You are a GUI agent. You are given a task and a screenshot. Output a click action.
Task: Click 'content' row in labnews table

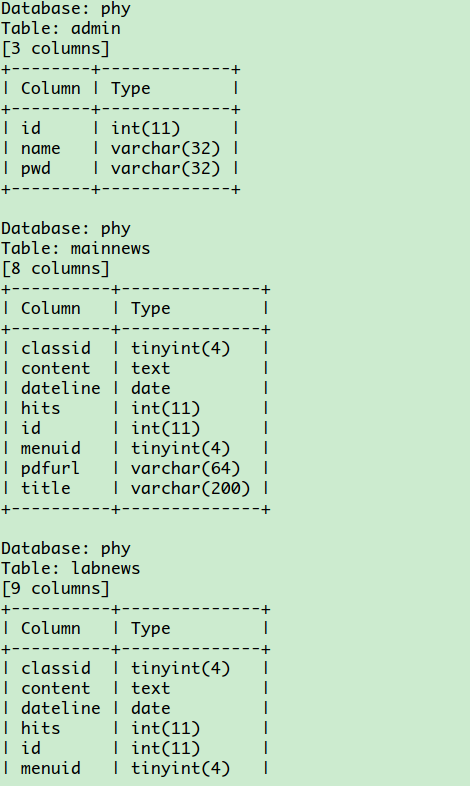coord(135,688)
